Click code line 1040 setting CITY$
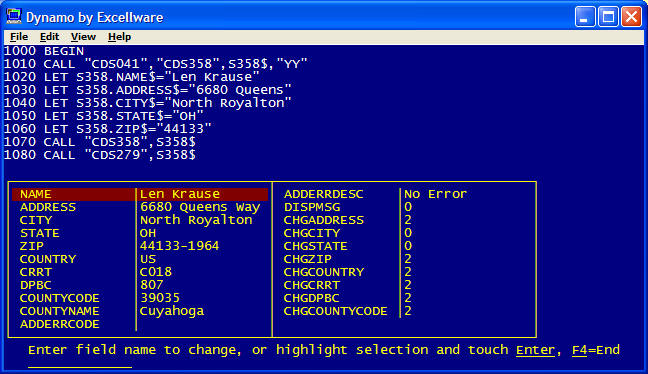 [x=148, y=103]
